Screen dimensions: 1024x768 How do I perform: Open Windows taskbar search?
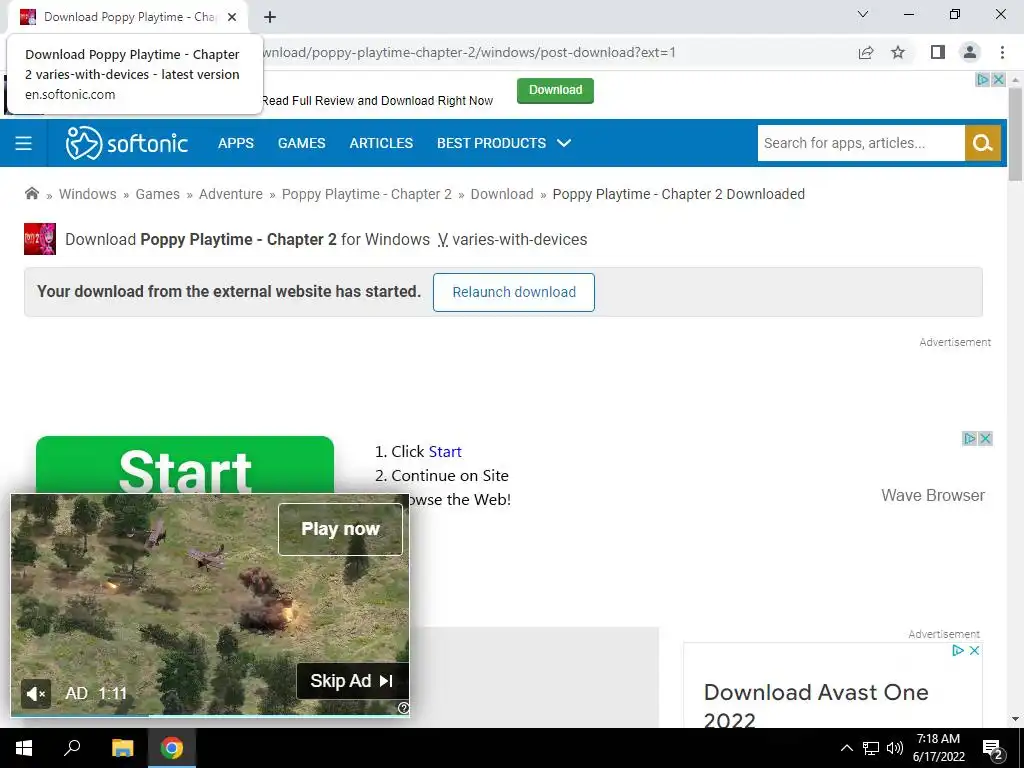click(72, 748)
